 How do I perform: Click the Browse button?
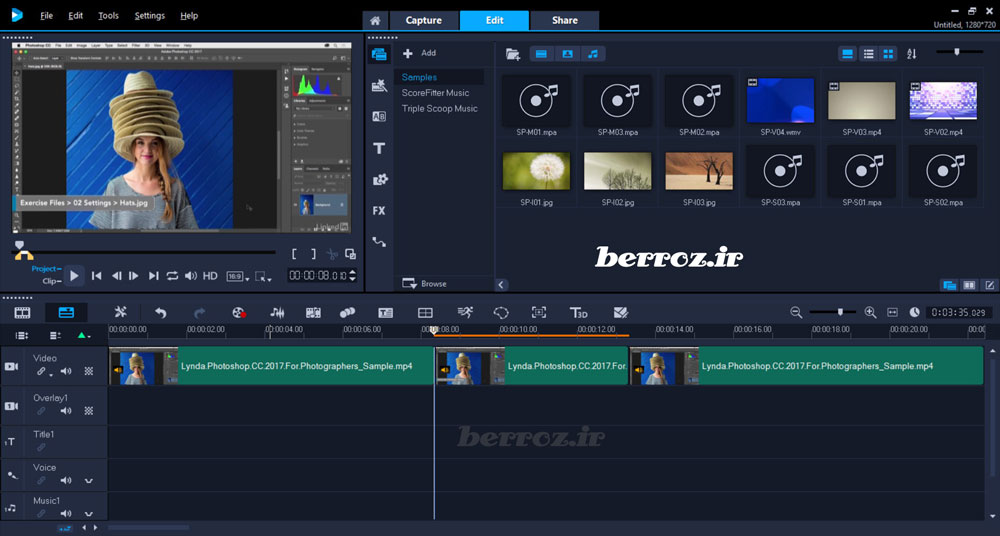425,284
